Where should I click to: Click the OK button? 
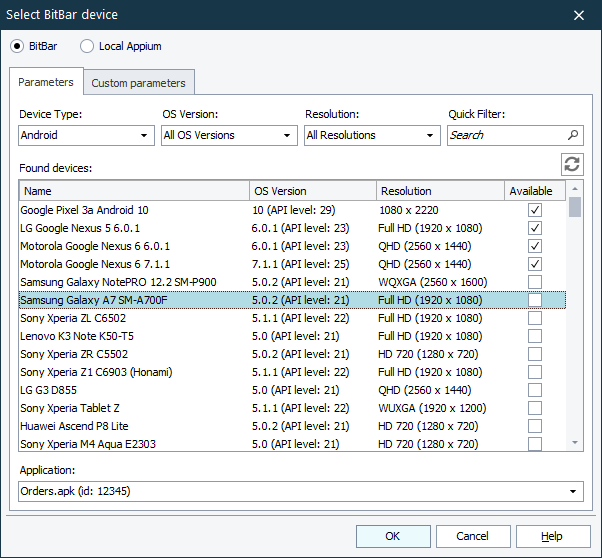[393, 536]
